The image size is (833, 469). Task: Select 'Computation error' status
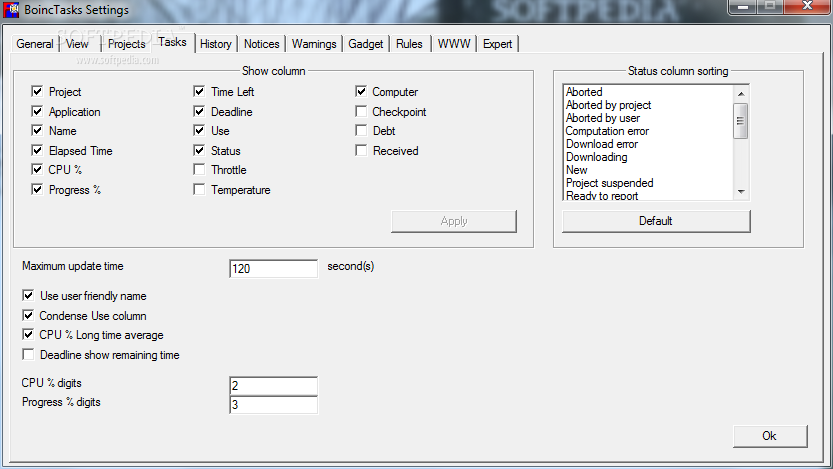(x=607, y=131)
